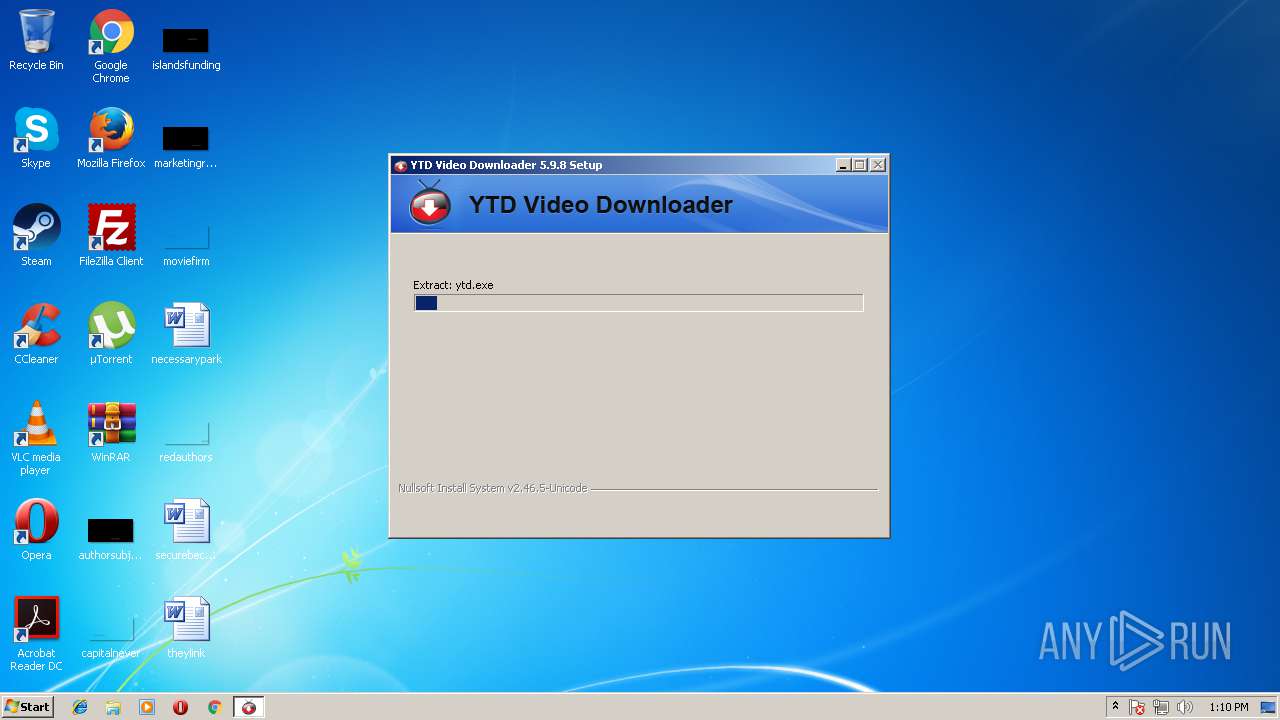Launch the WinRAR desktop shortcut

pos(111,432)
